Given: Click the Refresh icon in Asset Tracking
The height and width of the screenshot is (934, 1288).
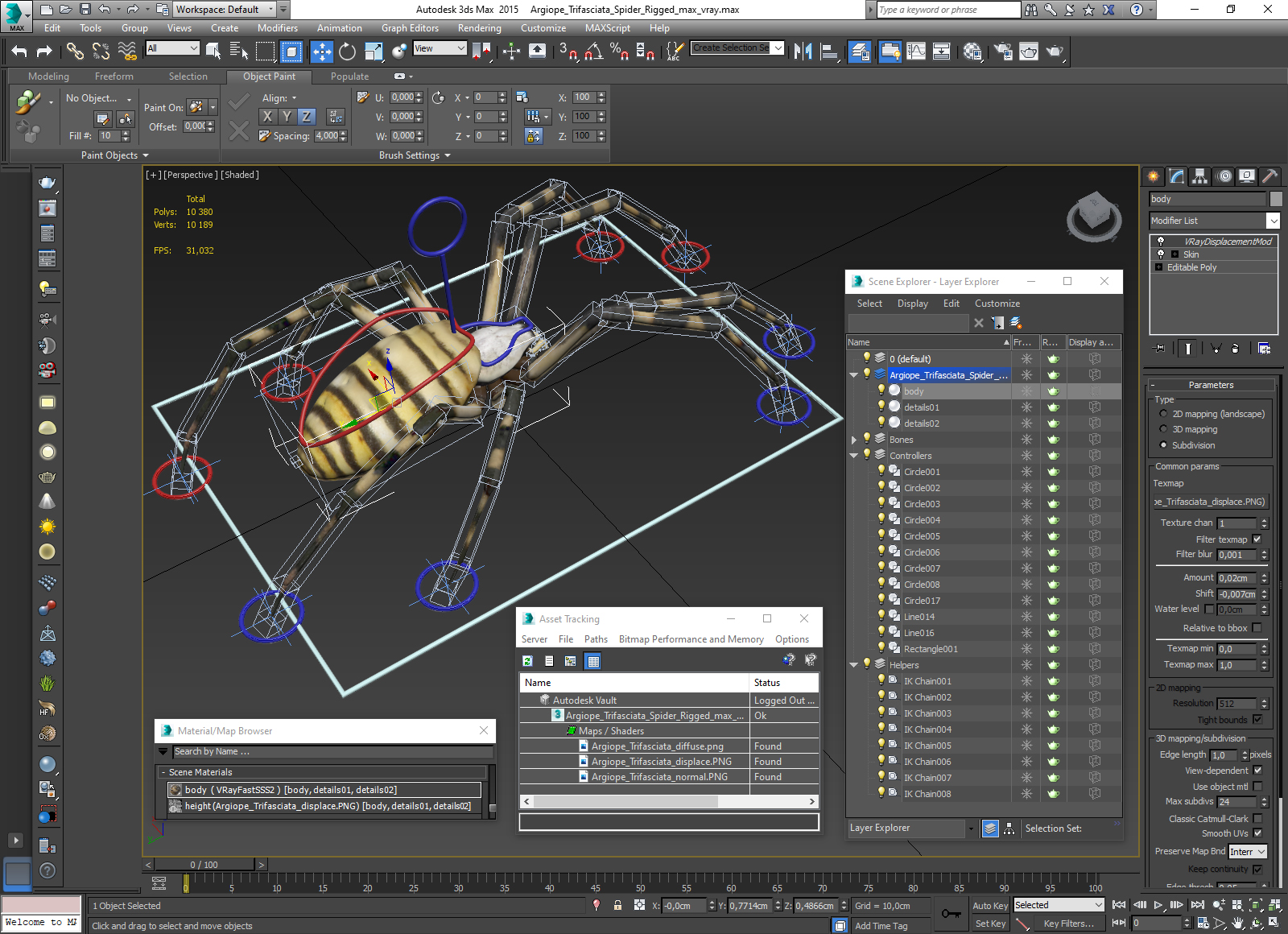Looking at the screenshot, I should pyautogui.click(x=527, y=661).
